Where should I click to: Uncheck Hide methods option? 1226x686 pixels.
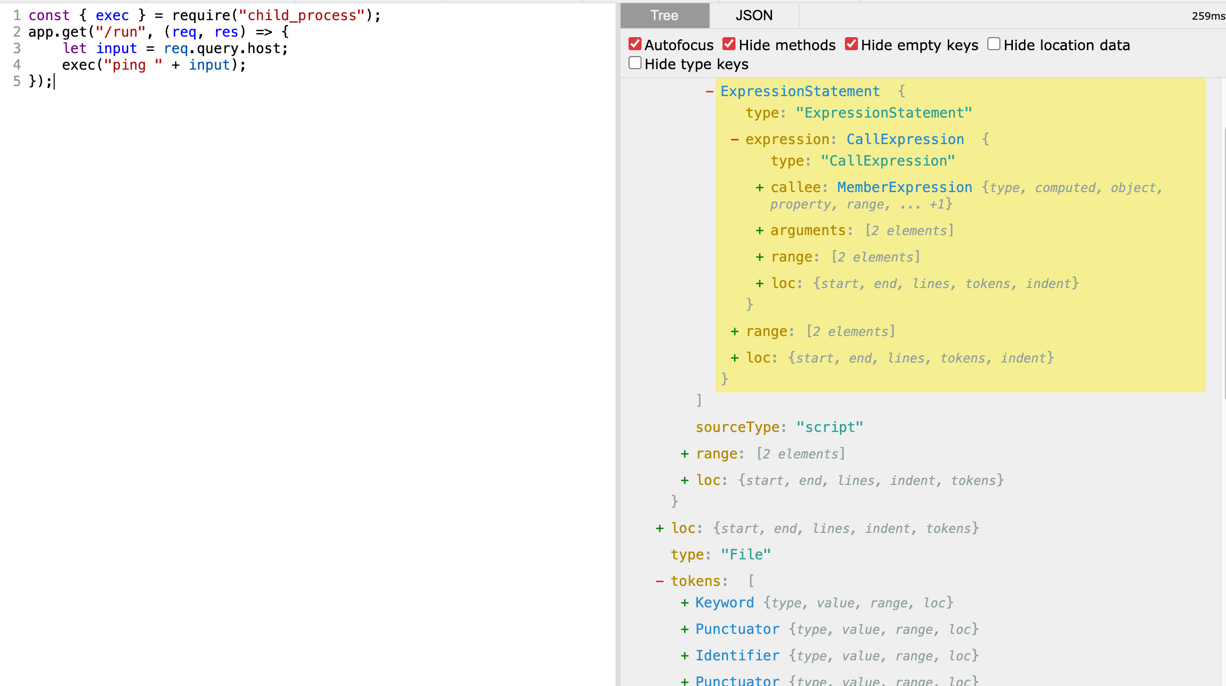click(729, 44)
